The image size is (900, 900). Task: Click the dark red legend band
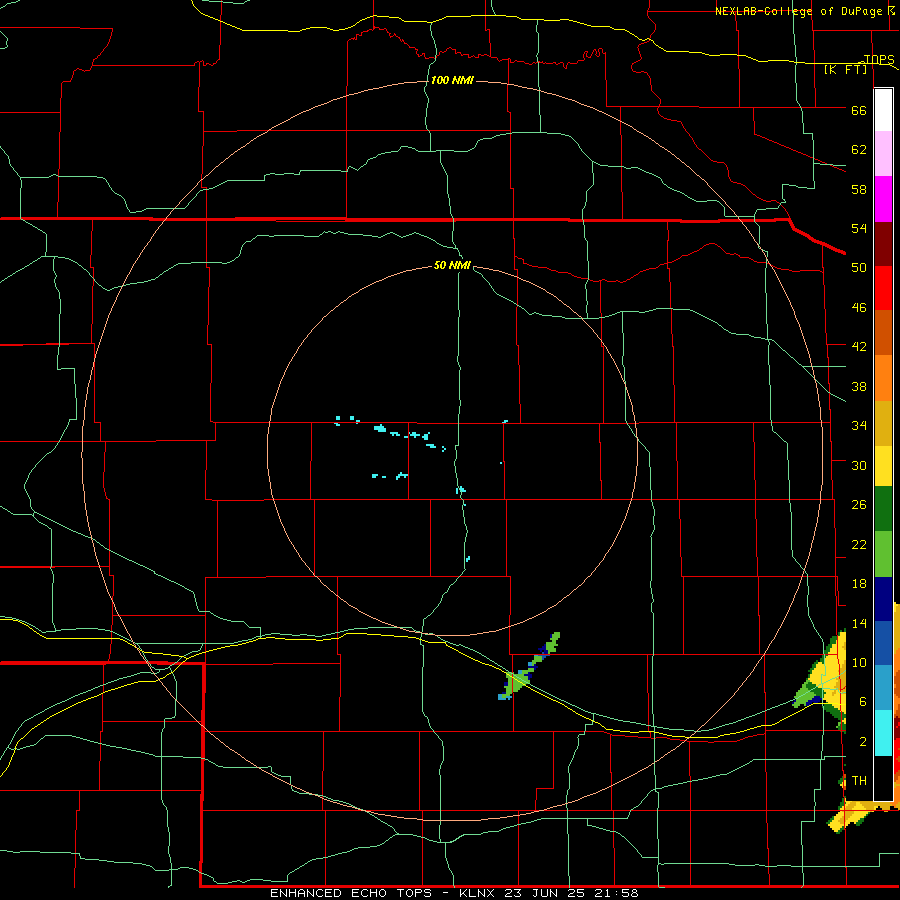pyautogui.click(x=883, y=244)
